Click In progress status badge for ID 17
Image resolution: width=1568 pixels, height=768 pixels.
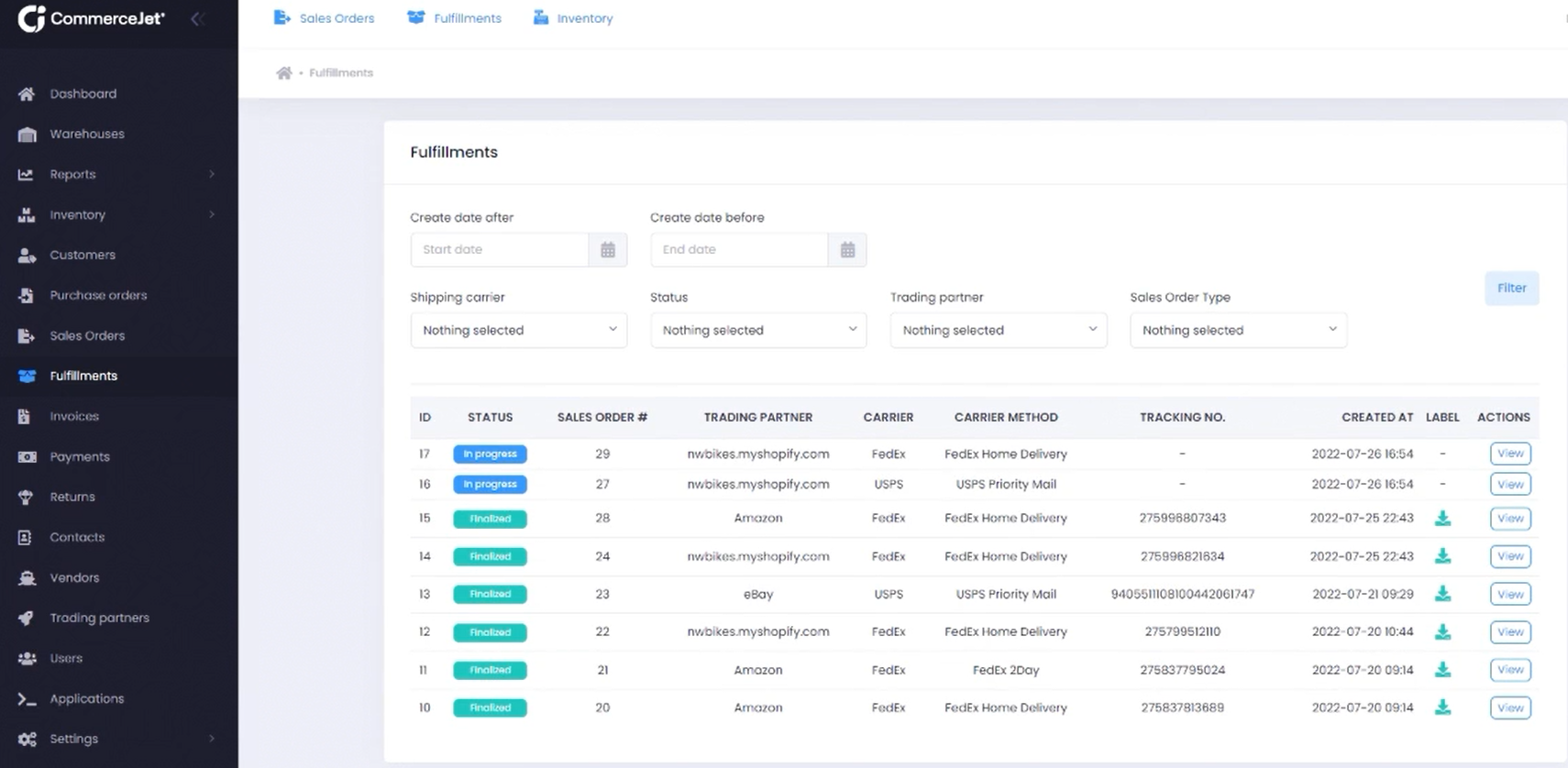pyautogui.click(x=490, y=454)
